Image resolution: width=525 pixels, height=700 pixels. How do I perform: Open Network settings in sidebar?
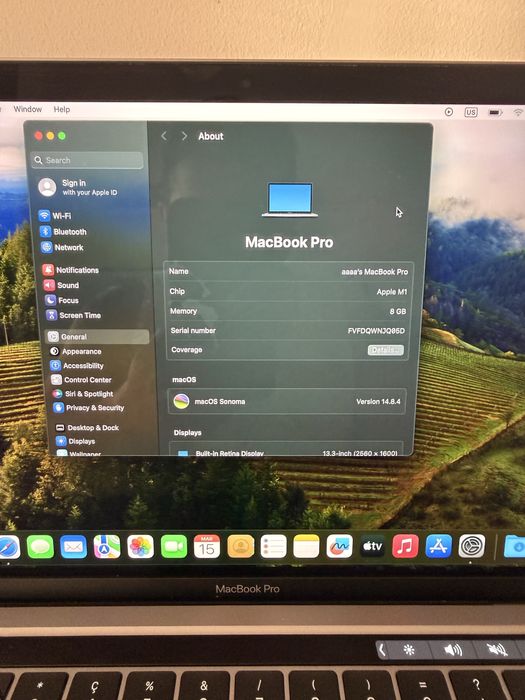[62, 247]
